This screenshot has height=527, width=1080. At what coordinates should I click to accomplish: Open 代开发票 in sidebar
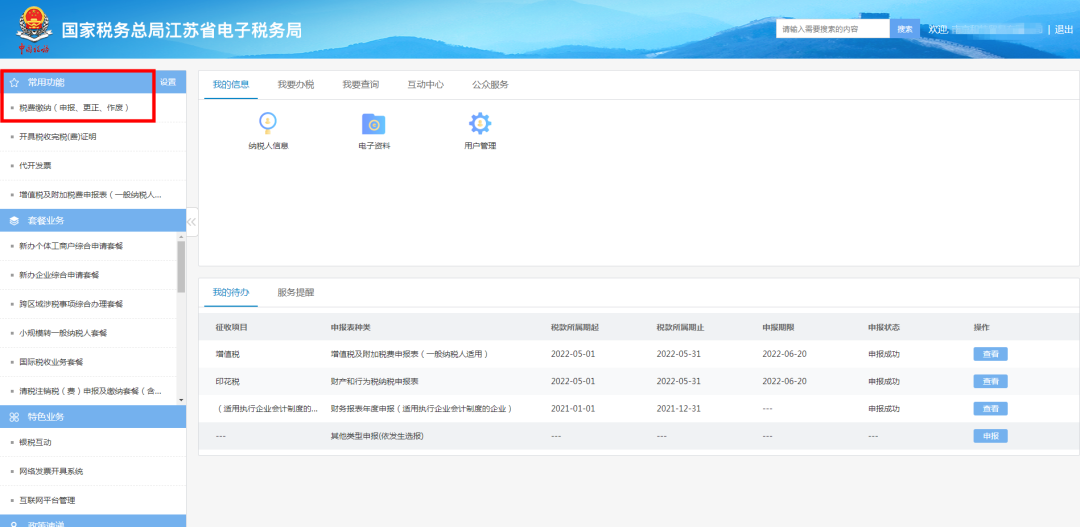click(35, 165)
